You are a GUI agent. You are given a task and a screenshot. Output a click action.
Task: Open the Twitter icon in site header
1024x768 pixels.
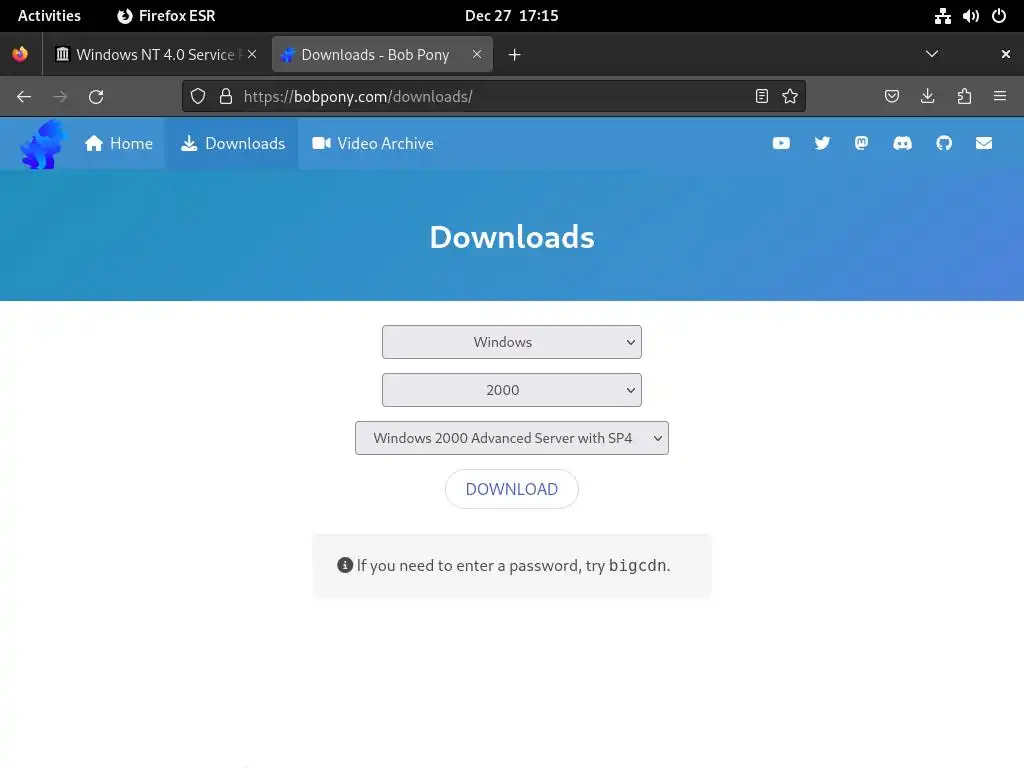click(822, 143)
